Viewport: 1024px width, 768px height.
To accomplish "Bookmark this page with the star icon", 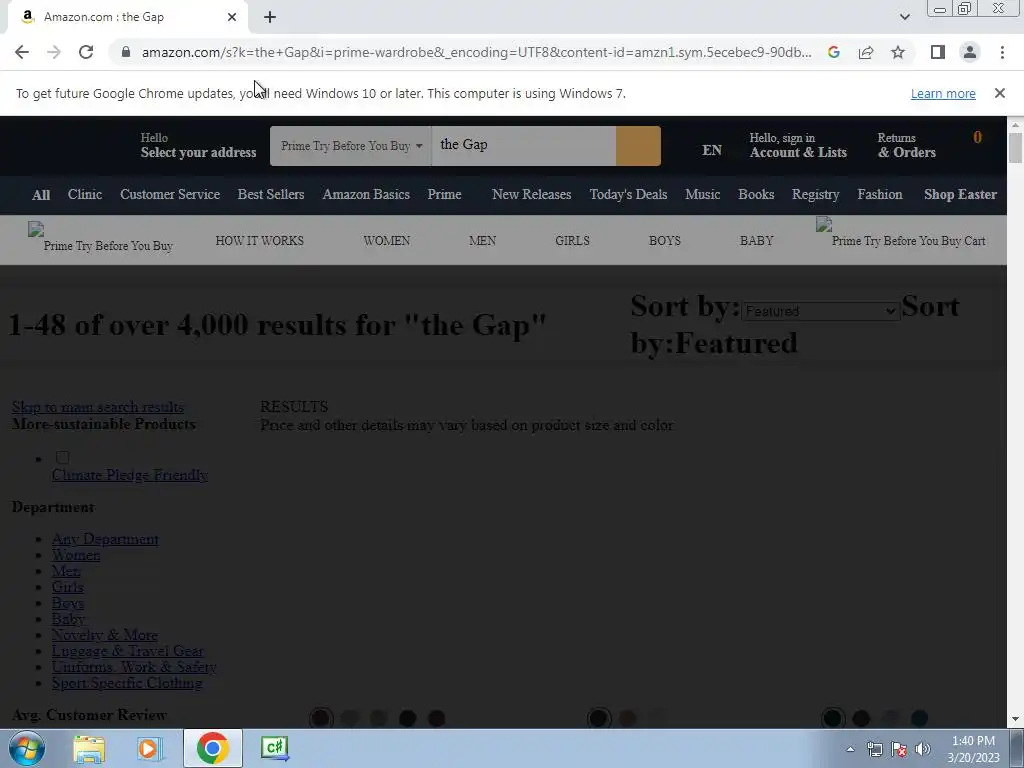I will click(898, 52).
